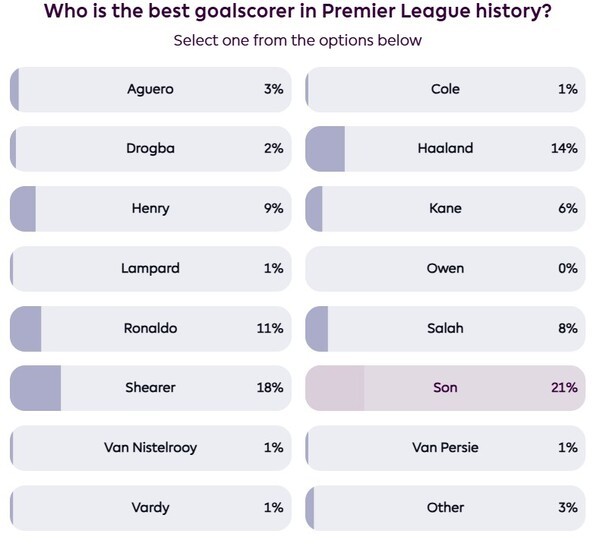Screen dimensions: 600x556
Task: Select Aguero as best goalscorer
Action: [x=150, y=89]
